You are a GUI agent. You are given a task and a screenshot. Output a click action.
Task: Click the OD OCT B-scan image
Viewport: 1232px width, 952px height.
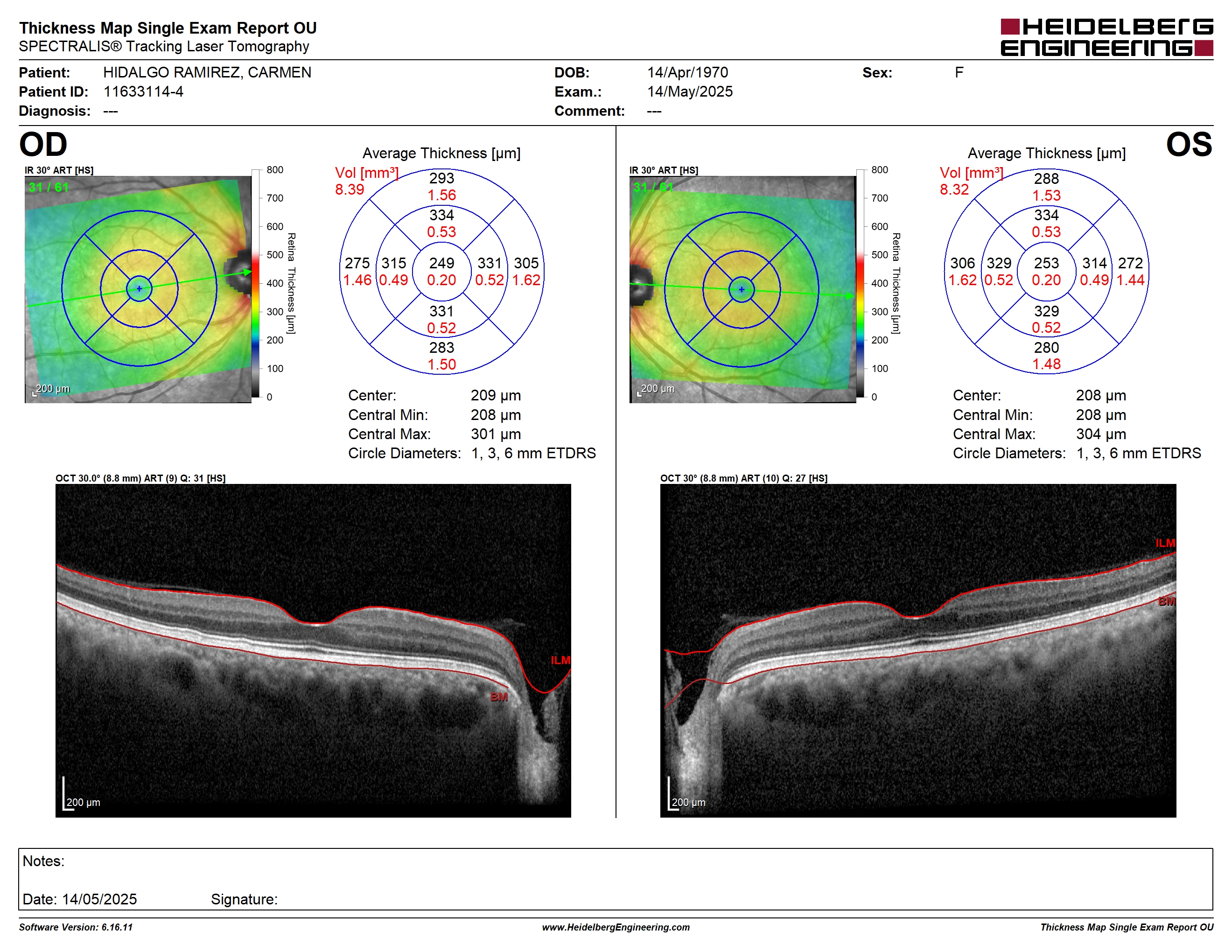[313, 650]
